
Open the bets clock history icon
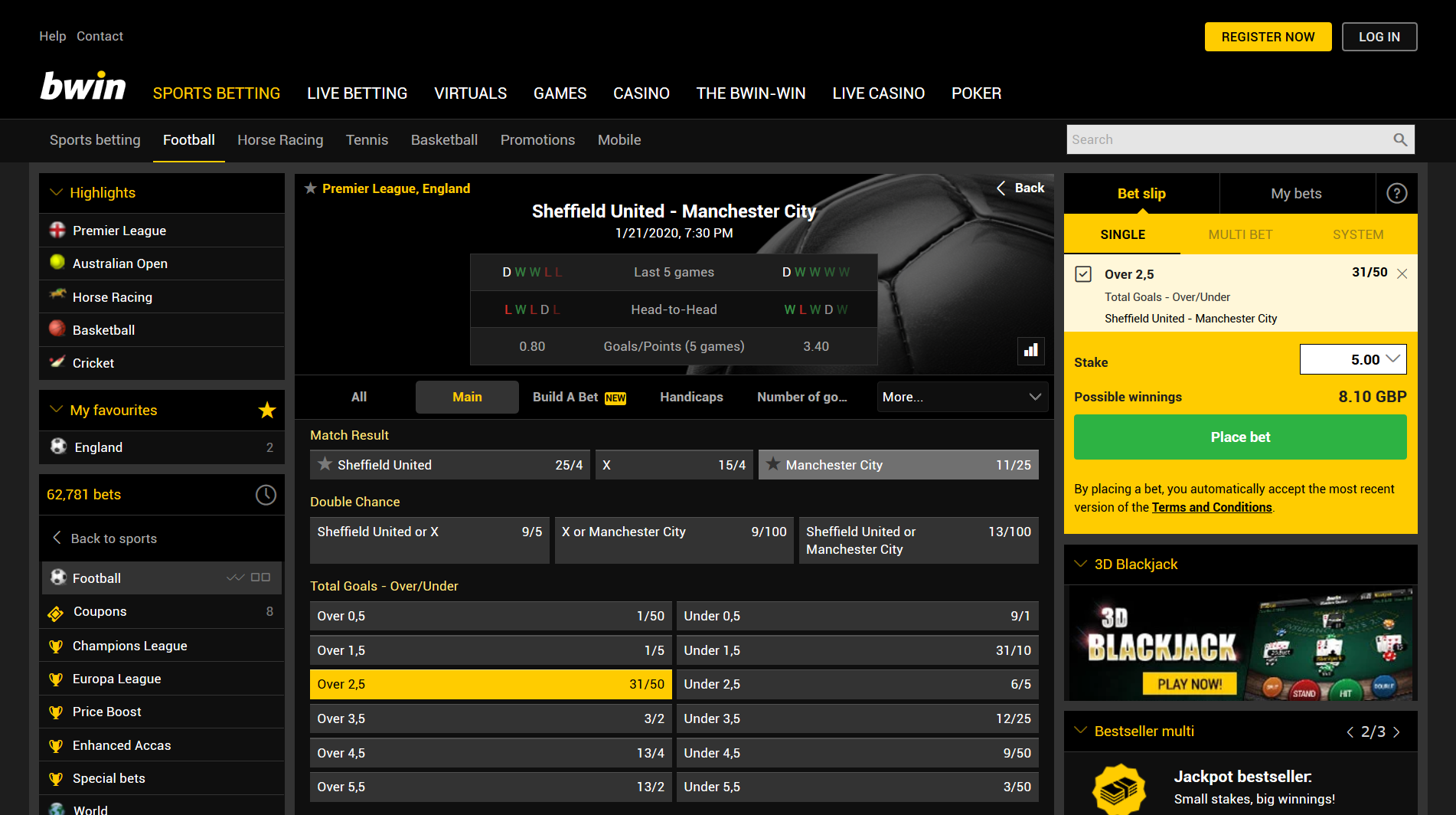[265, 495]
